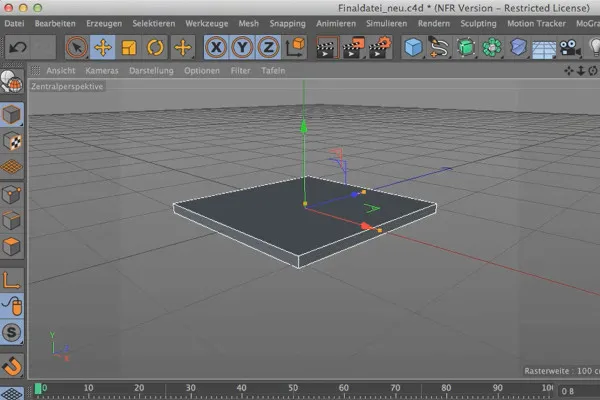Open the Snapping menu
600x400 pixels.
[288, 23]
